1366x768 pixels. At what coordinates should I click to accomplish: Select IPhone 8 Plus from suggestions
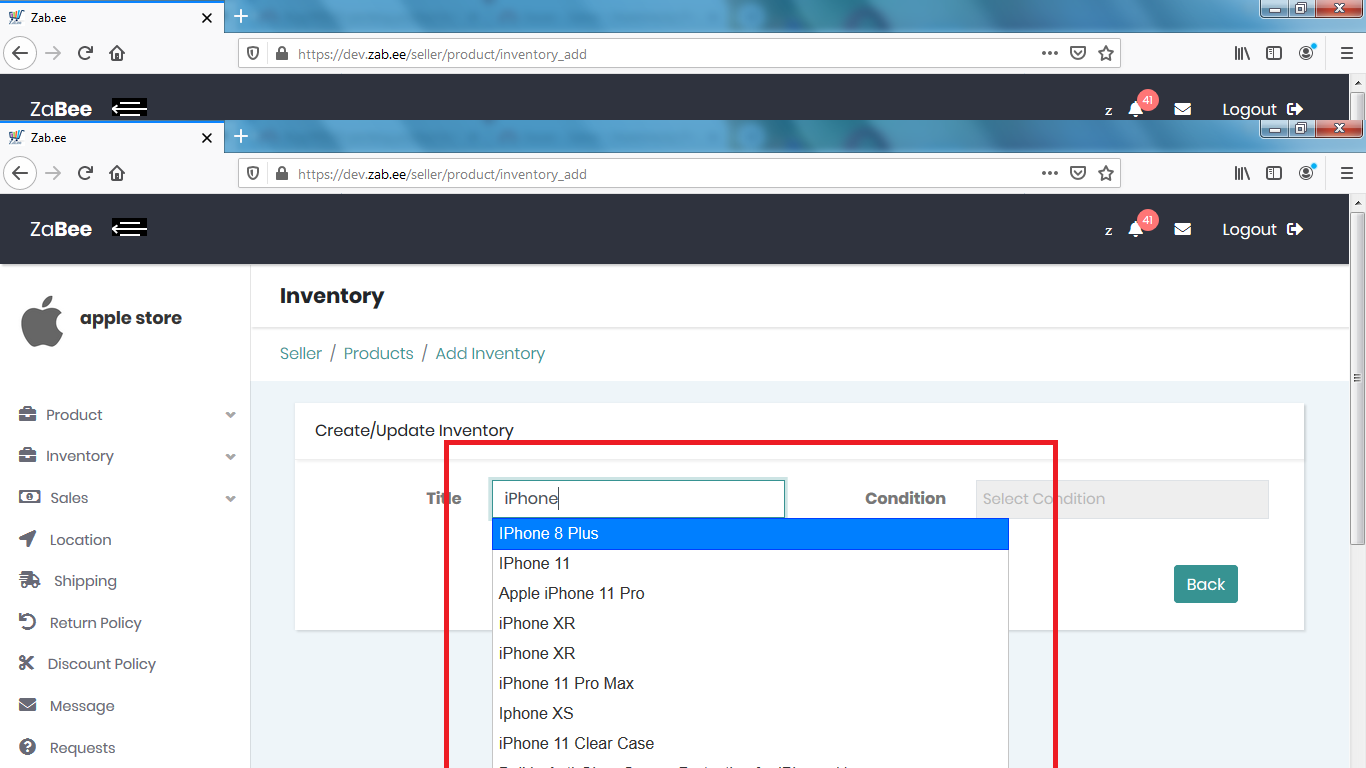click(x=750, y=534)
